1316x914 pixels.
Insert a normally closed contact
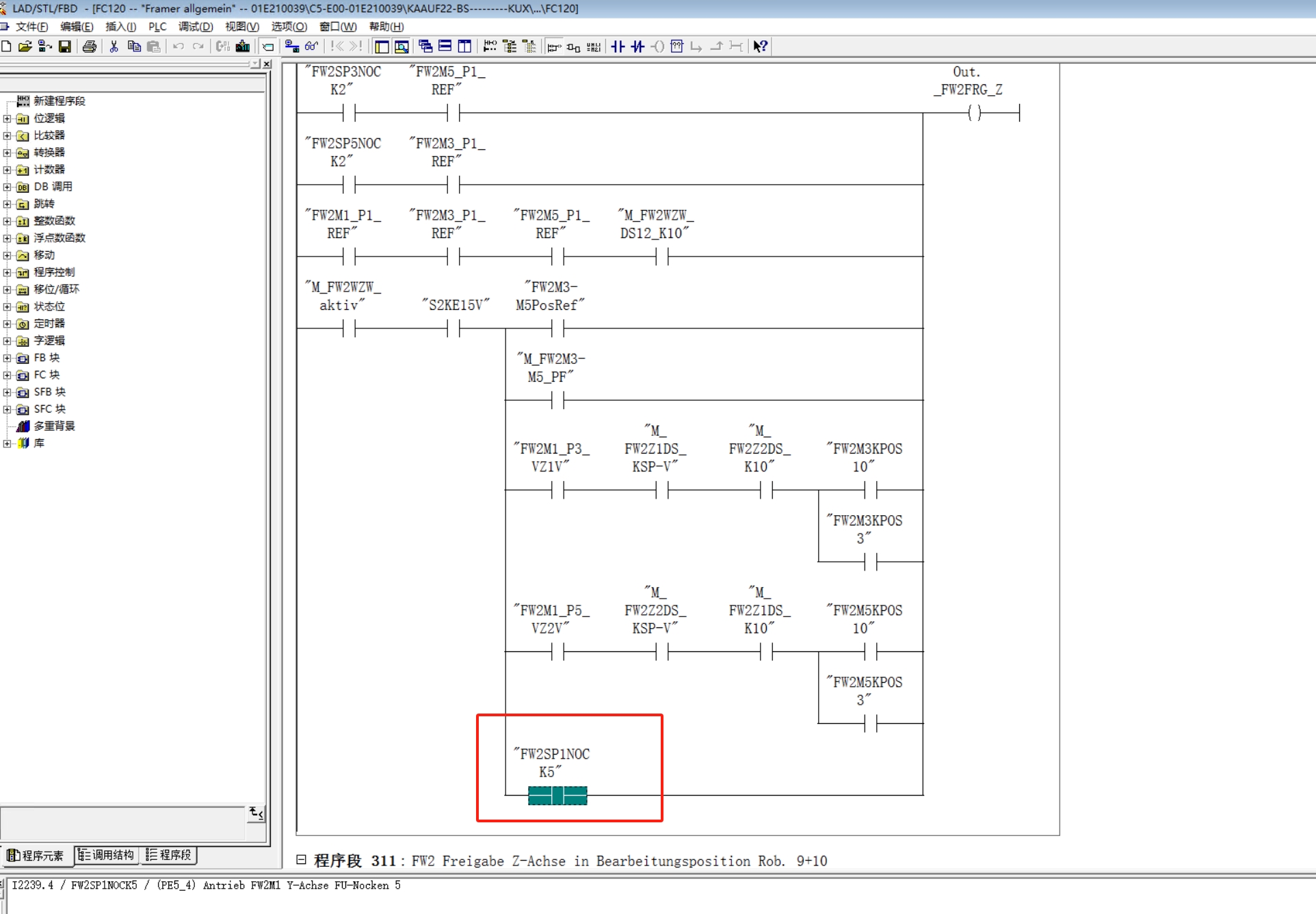637,47
